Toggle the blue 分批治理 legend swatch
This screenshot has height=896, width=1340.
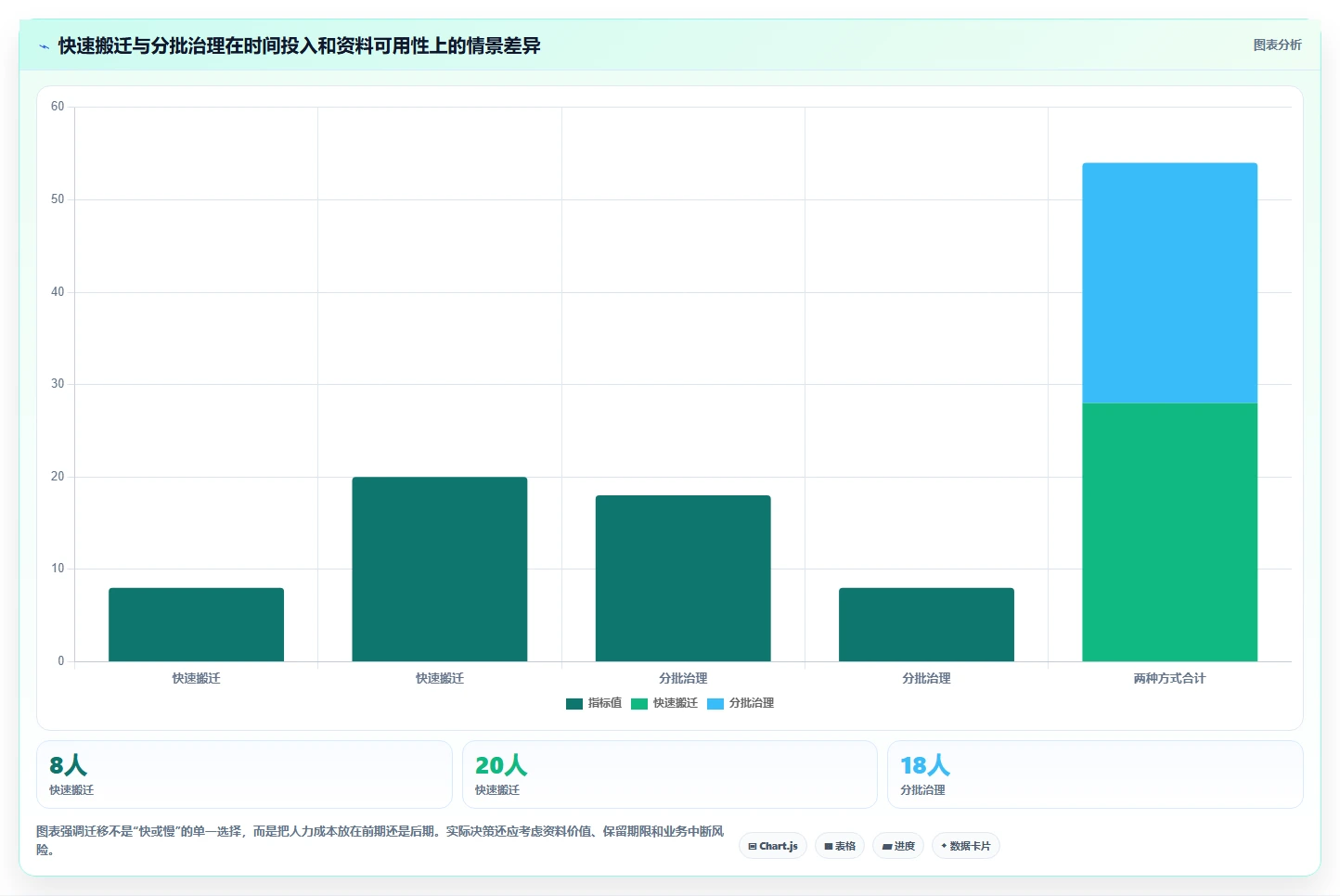715,704
